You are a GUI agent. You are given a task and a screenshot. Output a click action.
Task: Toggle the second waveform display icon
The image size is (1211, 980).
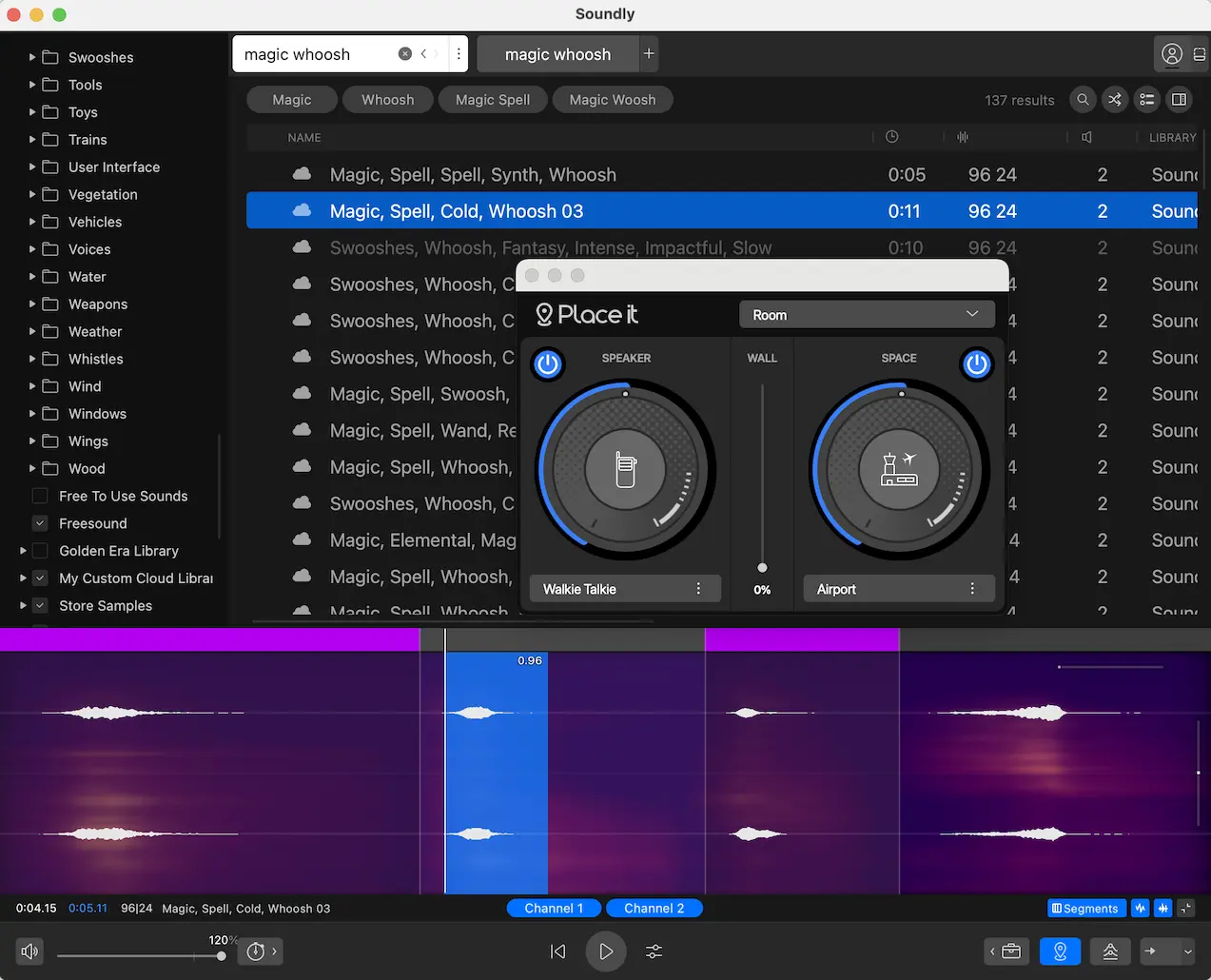point(1162,909)
